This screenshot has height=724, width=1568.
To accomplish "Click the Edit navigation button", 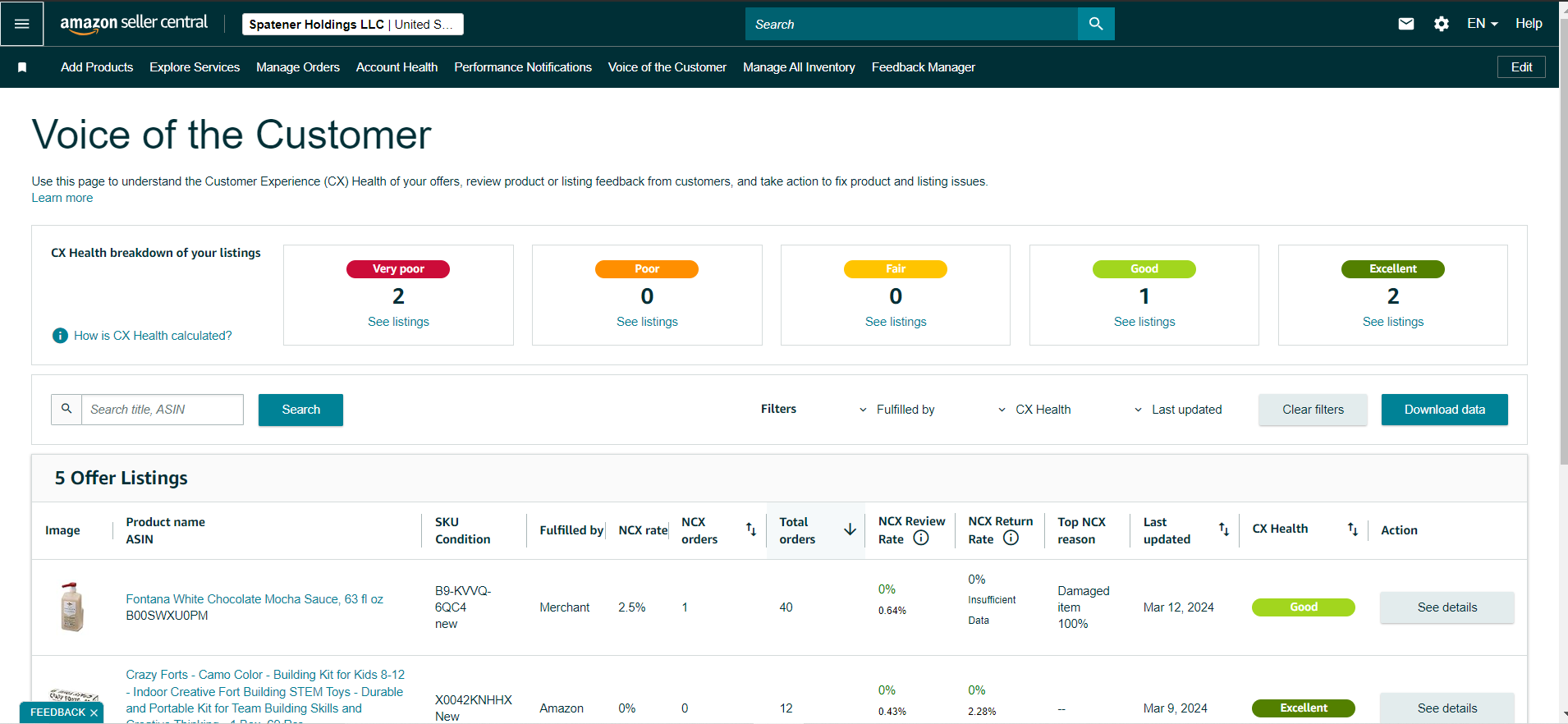I will point(1521,67).
